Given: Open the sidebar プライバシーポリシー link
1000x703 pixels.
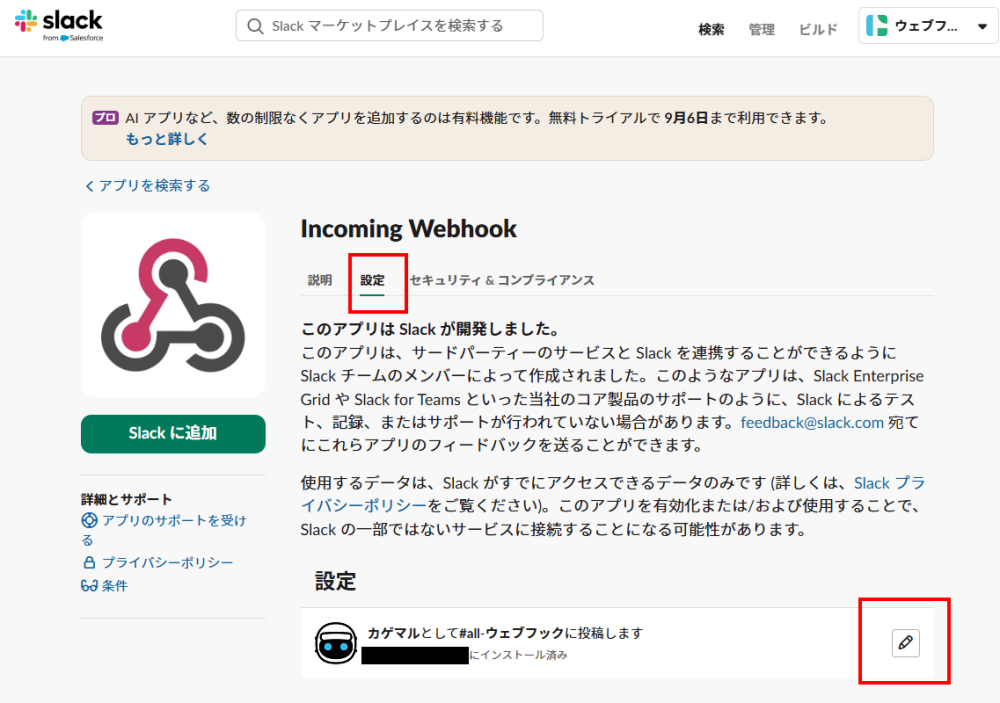Looking at the screenshot, I should (168, 562).
